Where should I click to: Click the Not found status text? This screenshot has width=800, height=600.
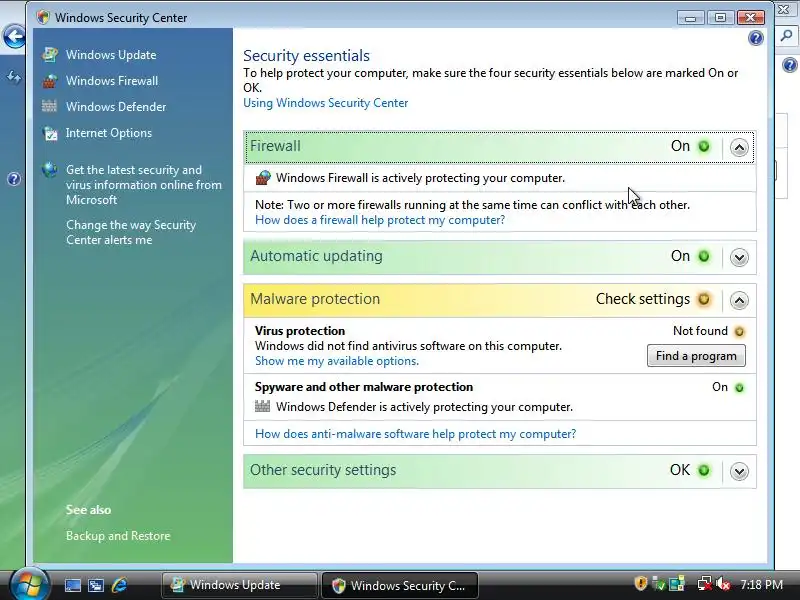(x=700, y=331)
